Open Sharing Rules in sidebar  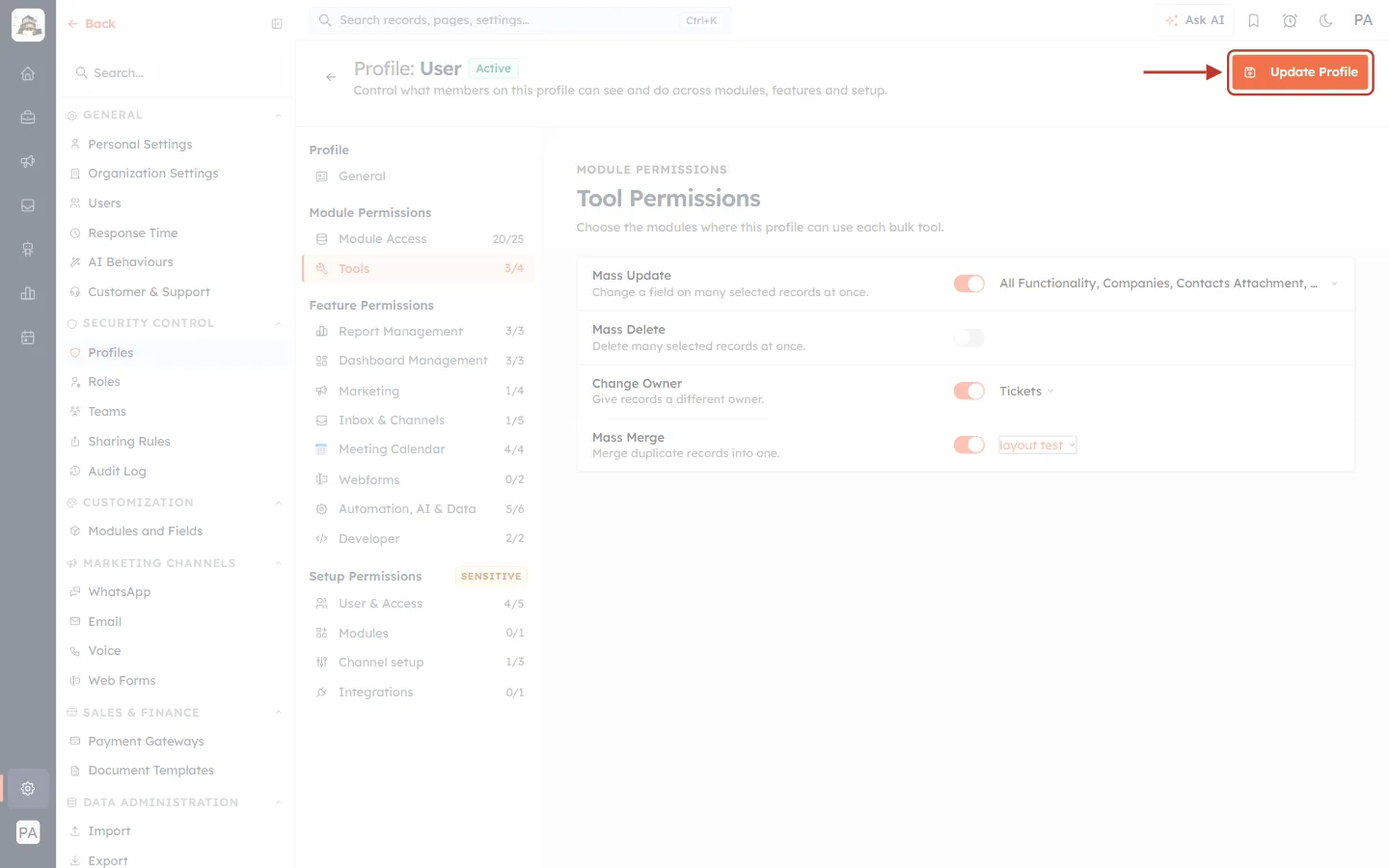[x=128, y=442]
